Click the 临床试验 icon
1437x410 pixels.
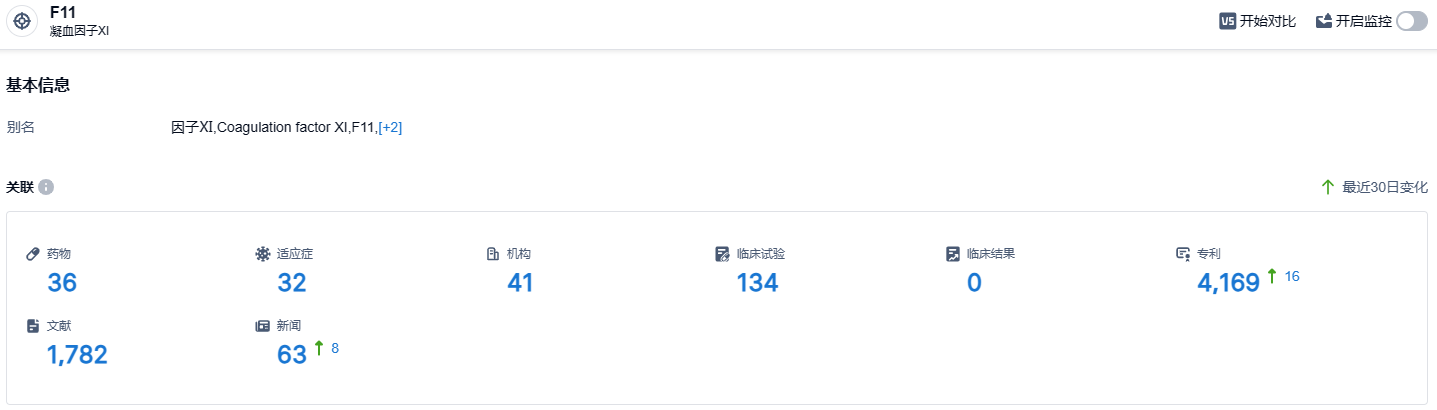(723, 254)
